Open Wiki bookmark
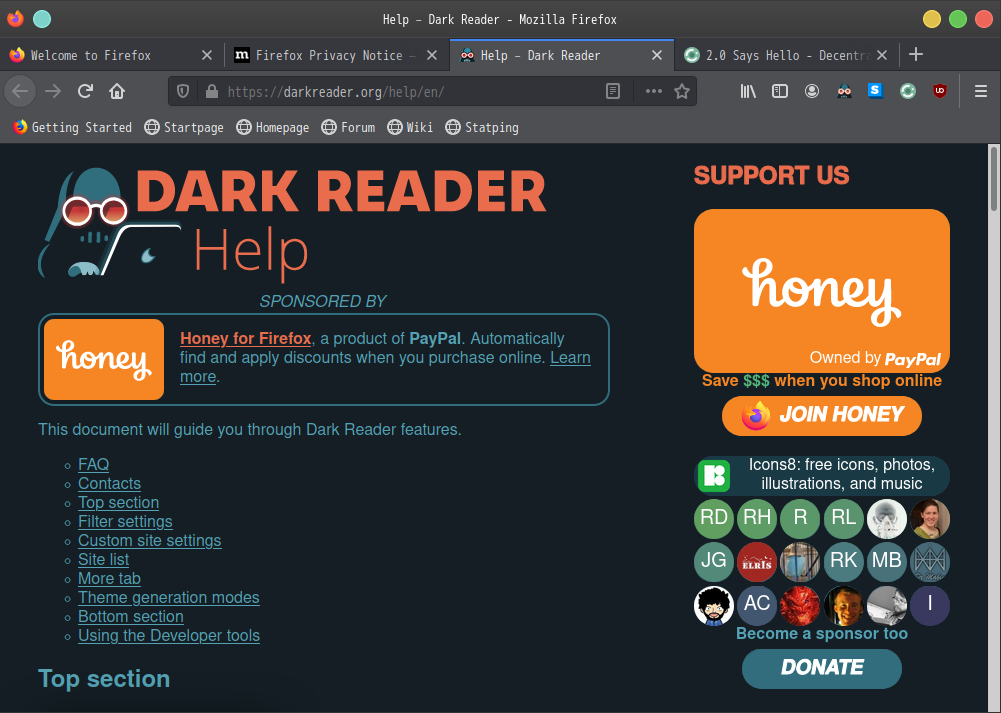This screenshot has height=713, width=1001. [410, 127]
